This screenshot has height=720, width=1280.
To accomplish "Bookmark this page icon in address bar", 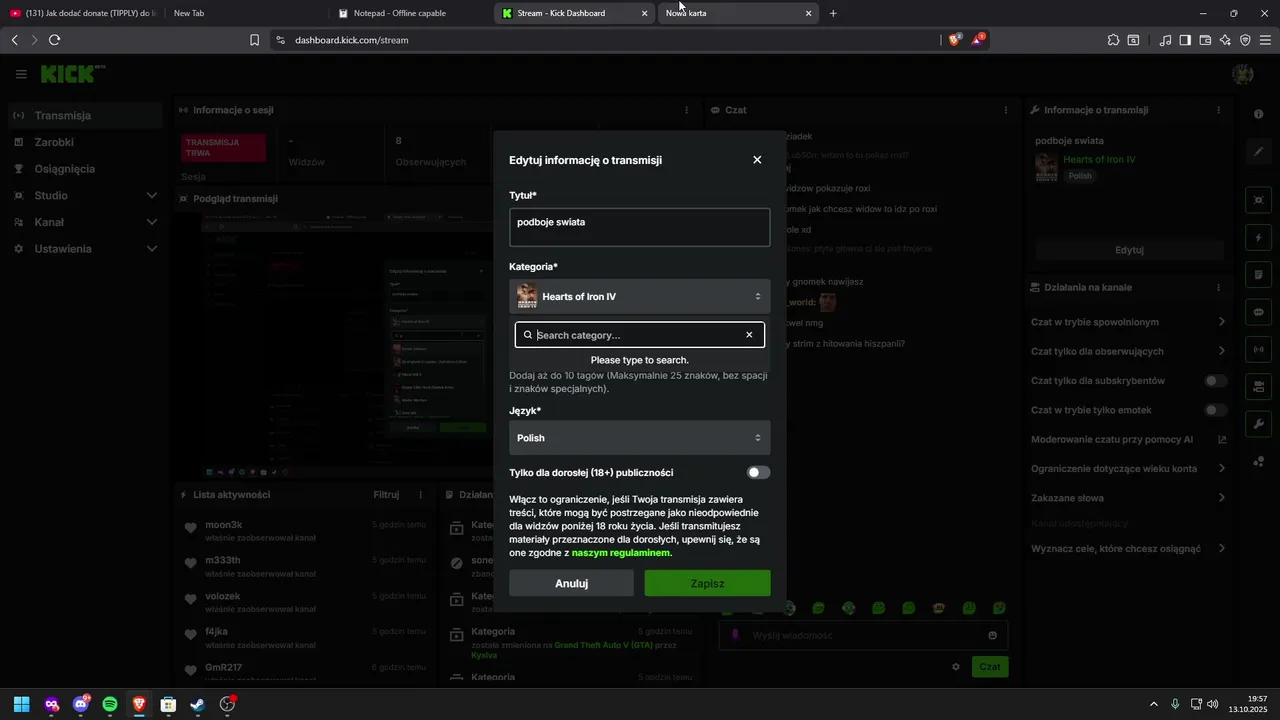I will [254, 40].
